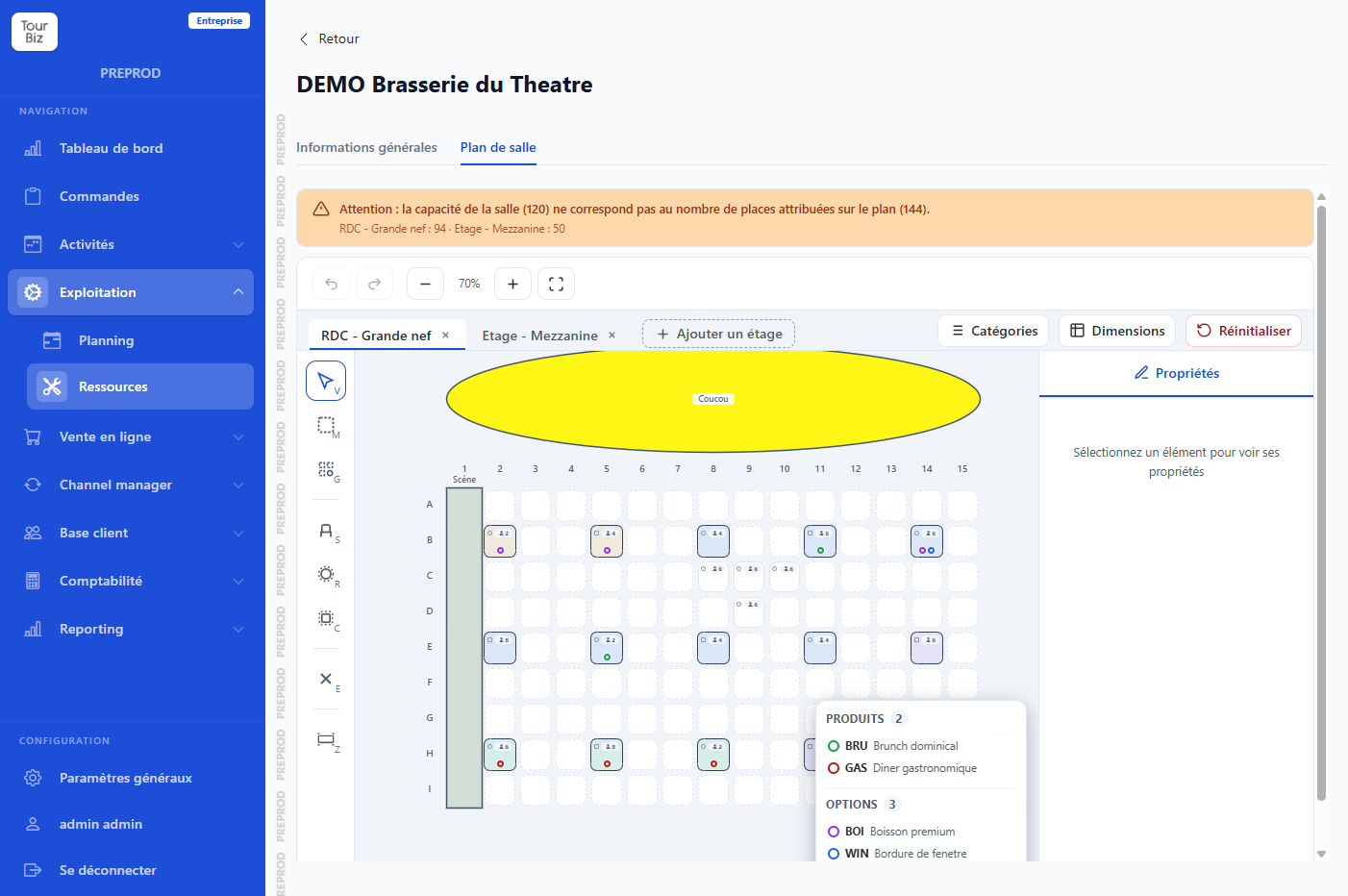Viewport: 1348px width, 896px height.
Task: Click the blue WIN Bordure de fenetre circle
Action: point(834,854)
